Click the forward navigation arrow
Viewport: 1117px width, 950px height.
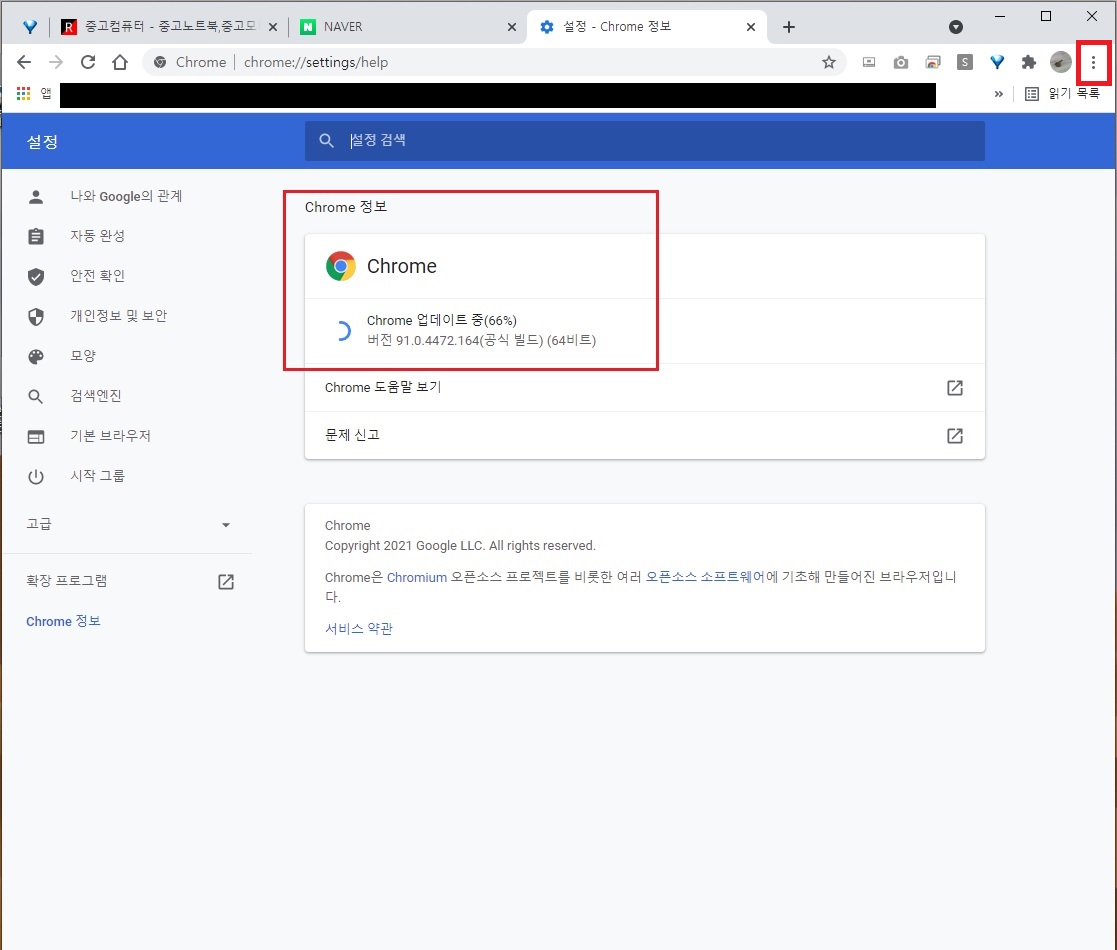[x=56, y=62]
